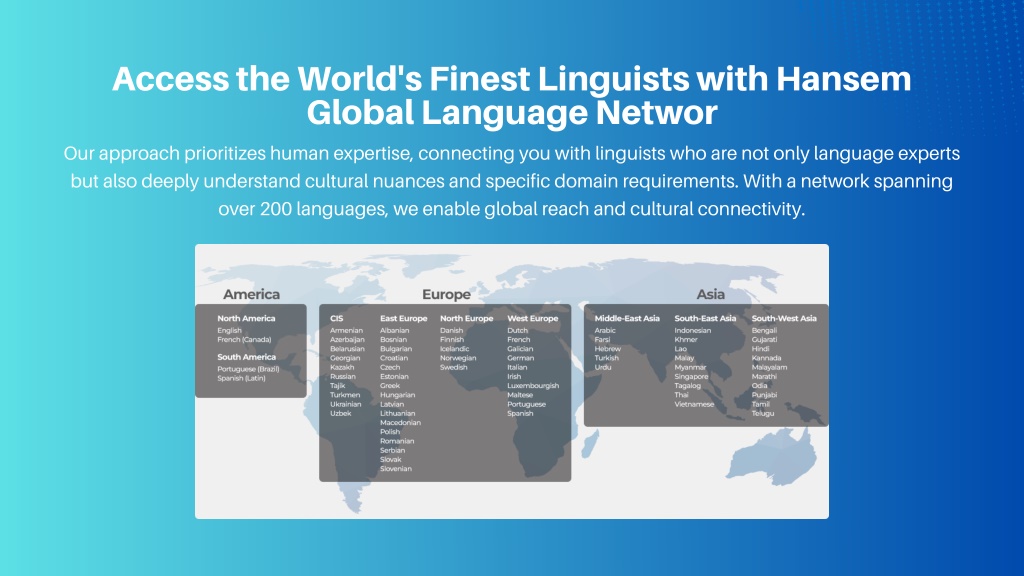
Task: Click the 'South-East Asia' column heading
Action: (x=705, y=319)
